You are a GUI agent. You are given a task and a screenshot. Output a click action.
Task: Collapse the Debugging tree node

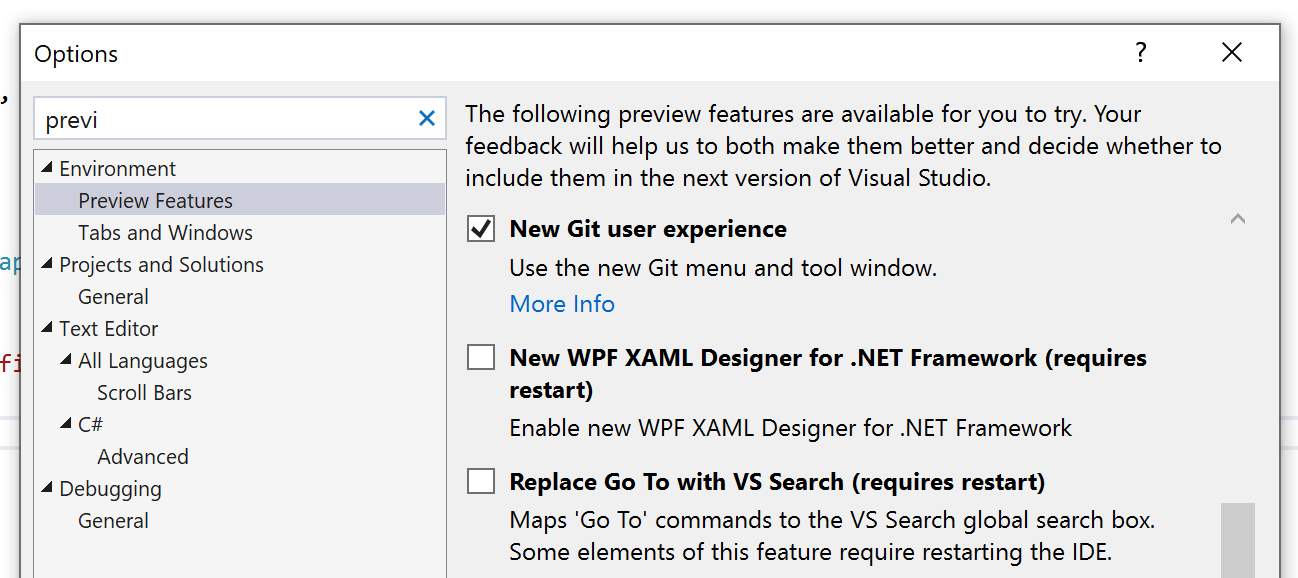(x=44, y=488)
